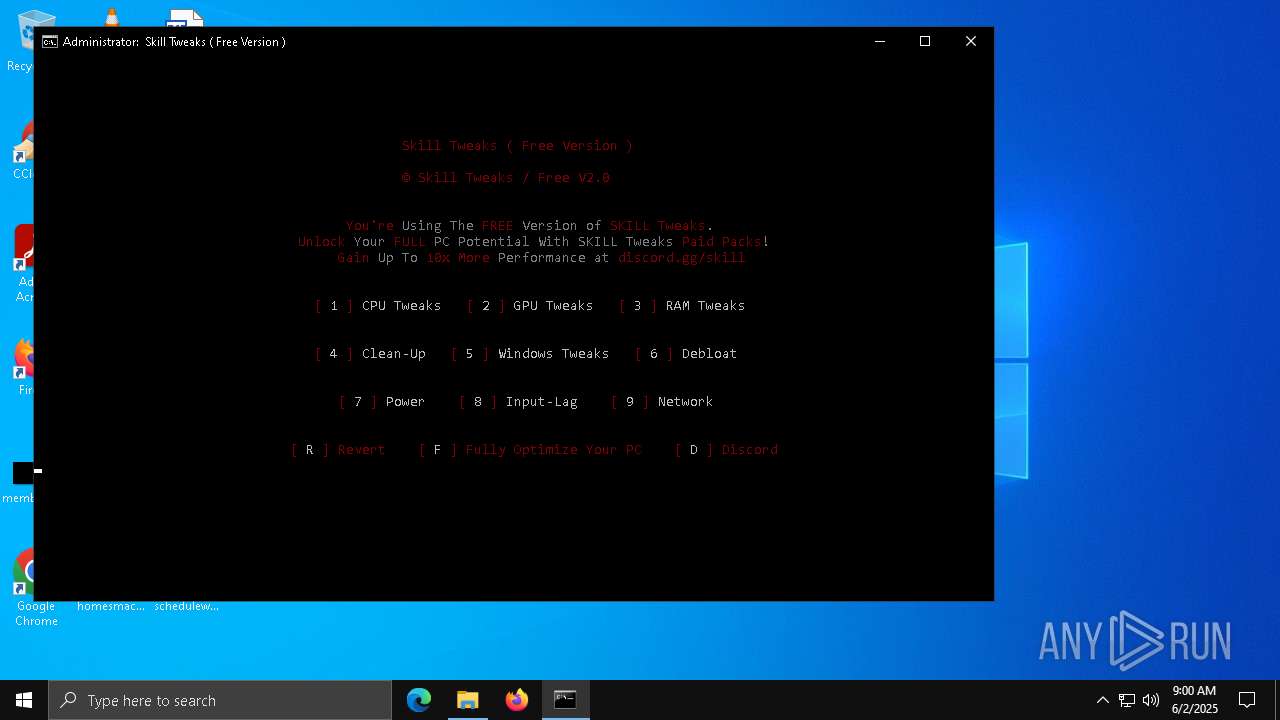1280x720 pixels.
Task: Open the volume speaker tray icon
Action: (1151, 700)
